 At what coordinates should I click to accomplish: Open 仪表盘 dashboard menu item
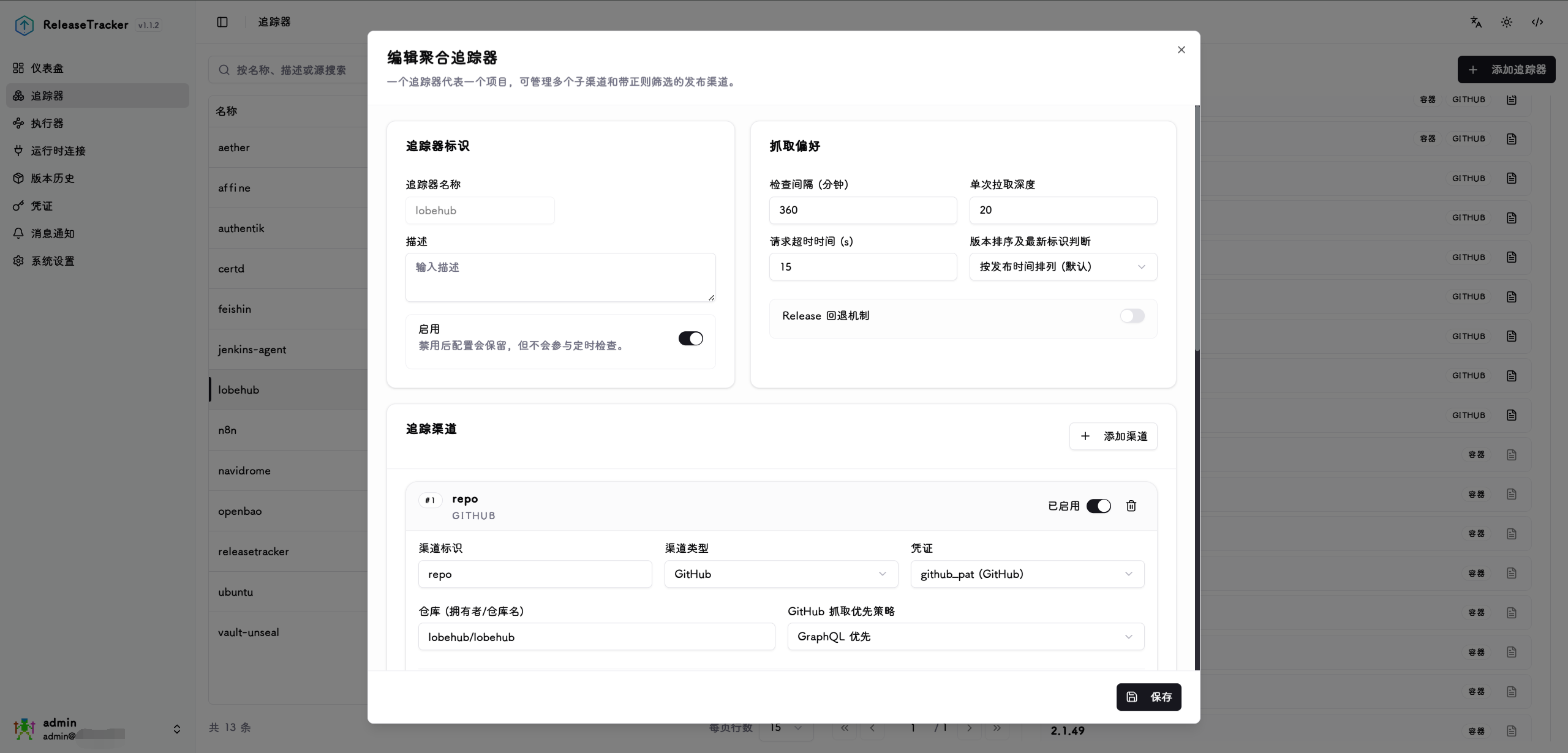(x=97, y=68)
